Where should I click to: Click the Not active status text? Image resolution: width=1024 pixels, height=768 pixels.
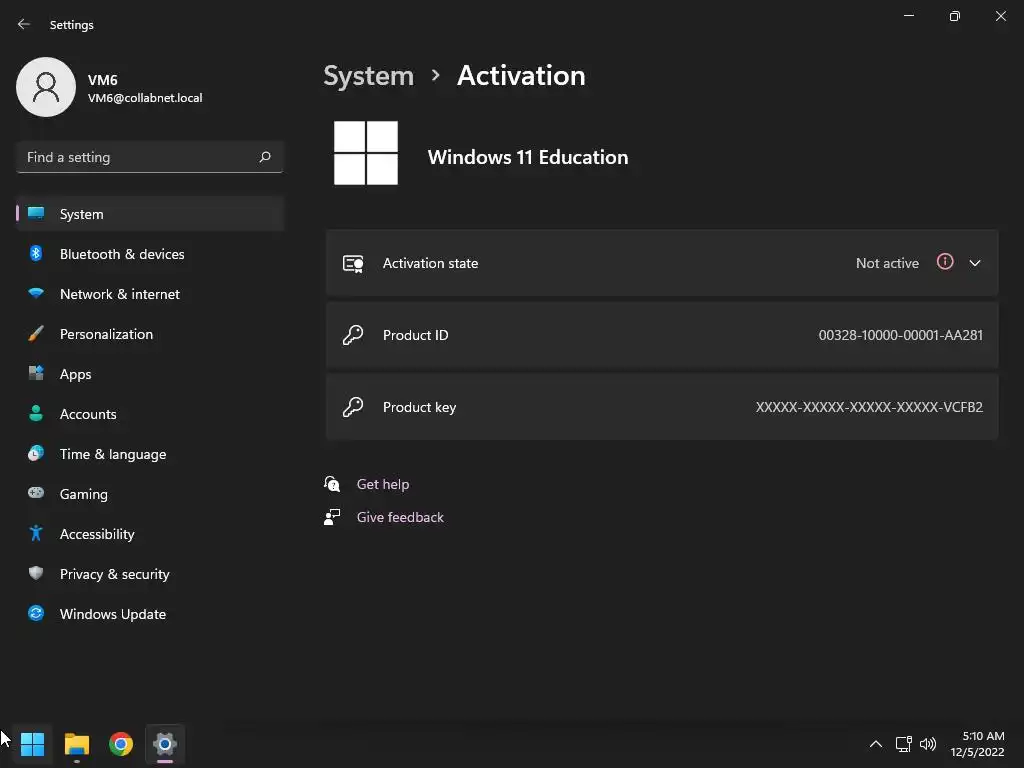pos(887,263)
